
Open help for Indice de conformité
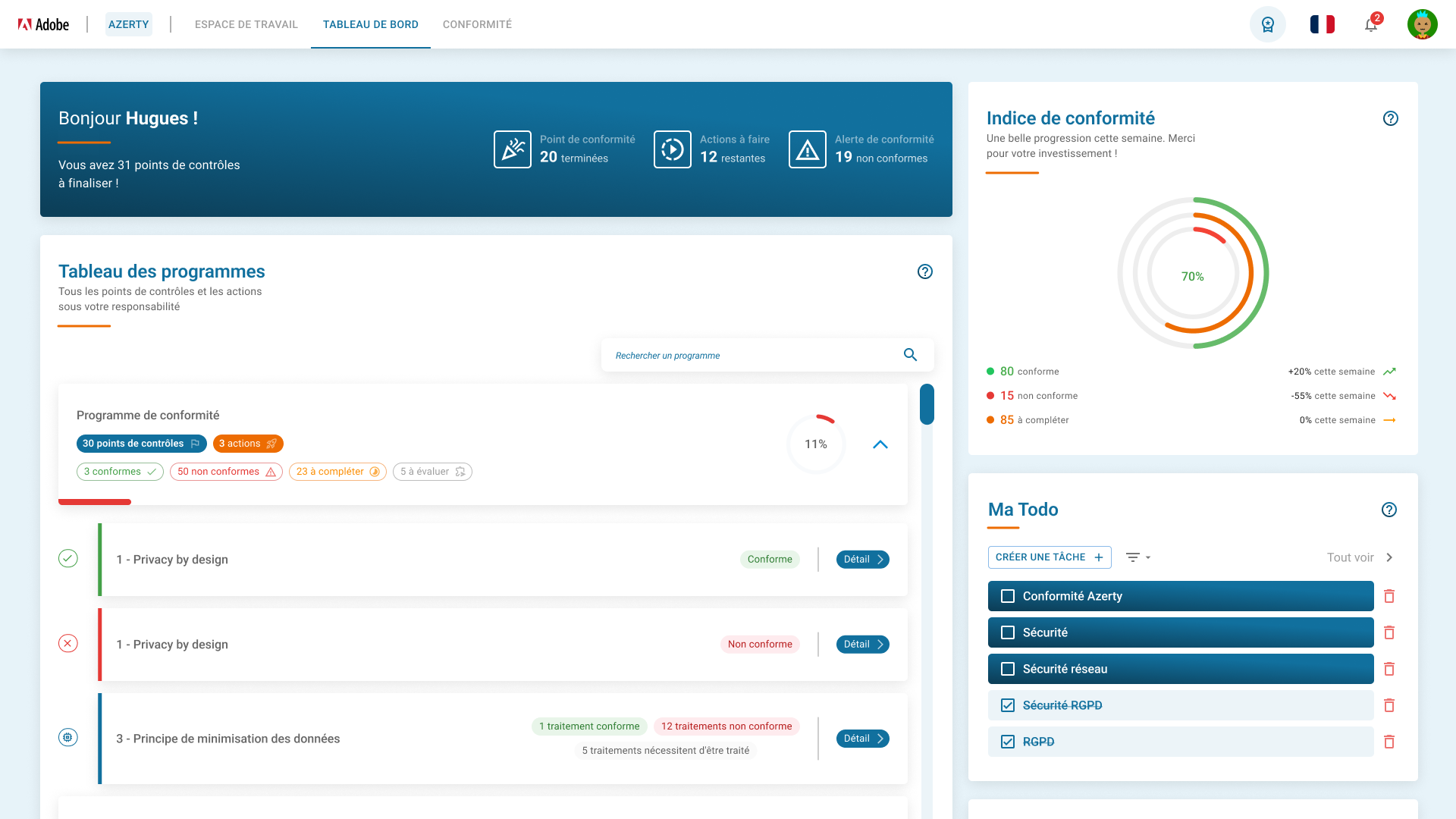point(1391,118)
